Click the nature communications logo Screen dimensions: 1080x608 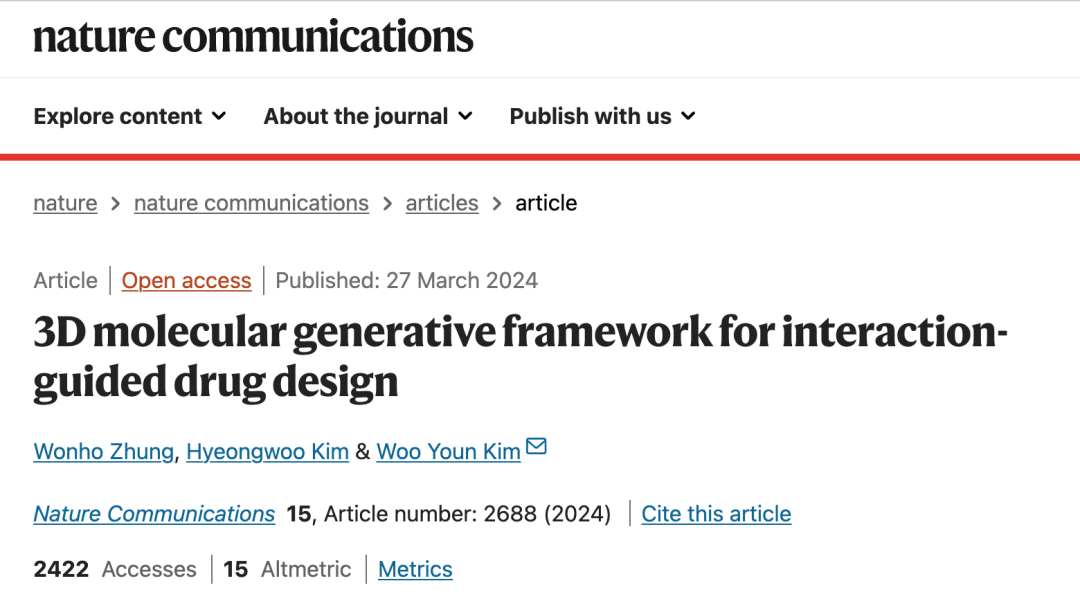point(253,37)
